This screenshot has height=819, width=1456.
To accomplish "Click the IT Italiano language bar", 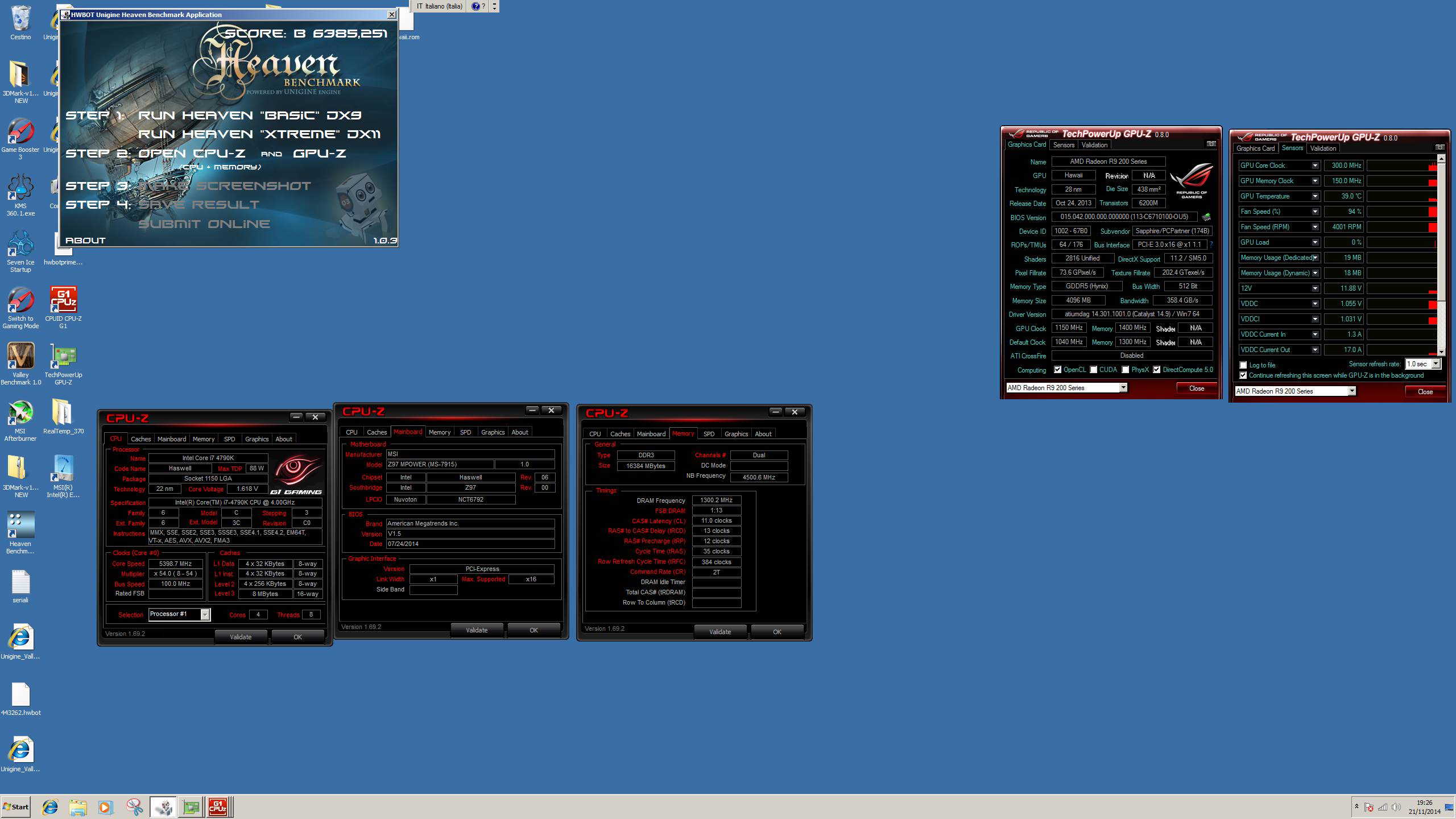I will click(439, 6).
